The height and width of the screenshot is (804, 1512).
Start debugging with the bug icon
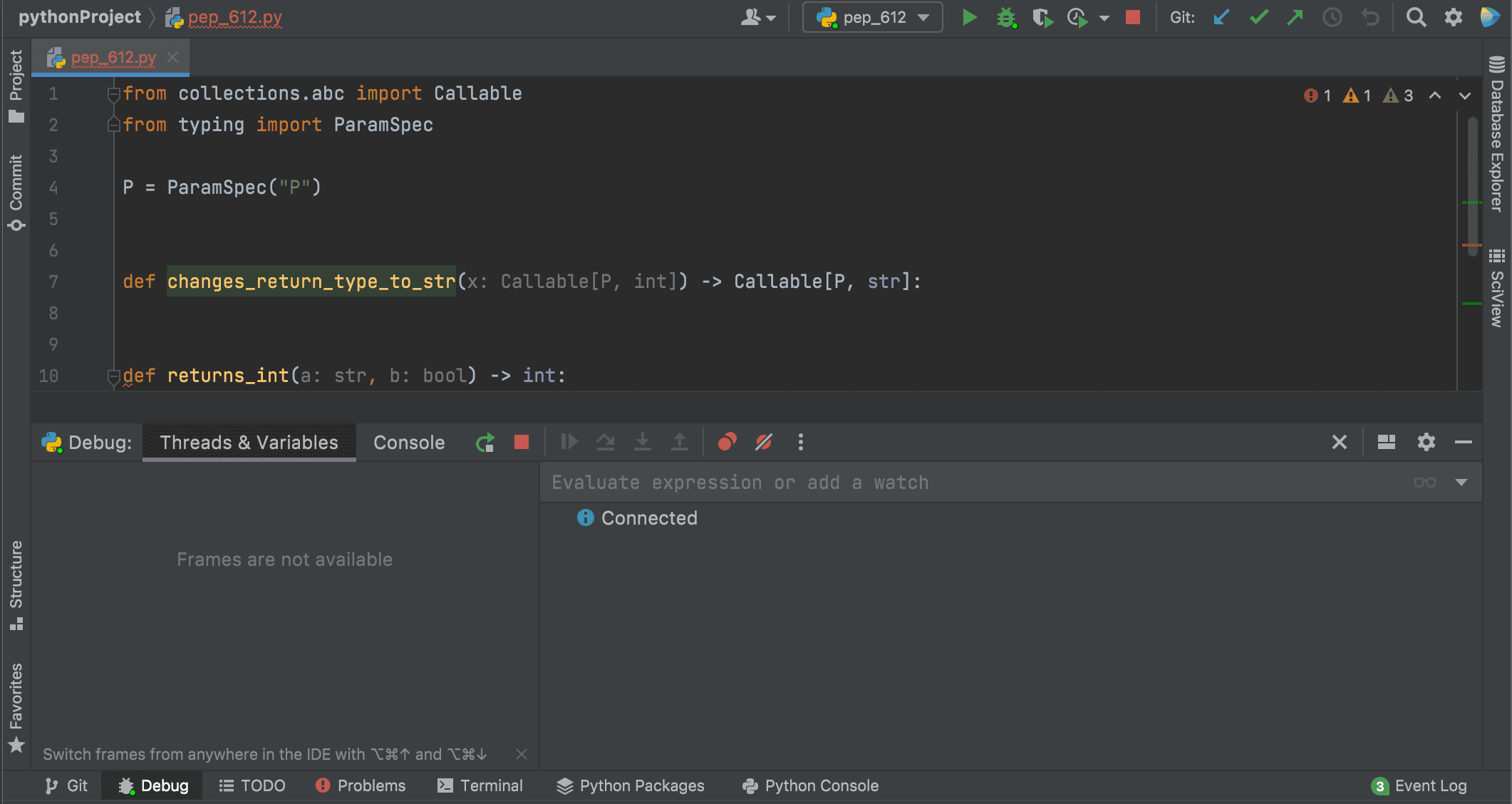[1005, 17]
